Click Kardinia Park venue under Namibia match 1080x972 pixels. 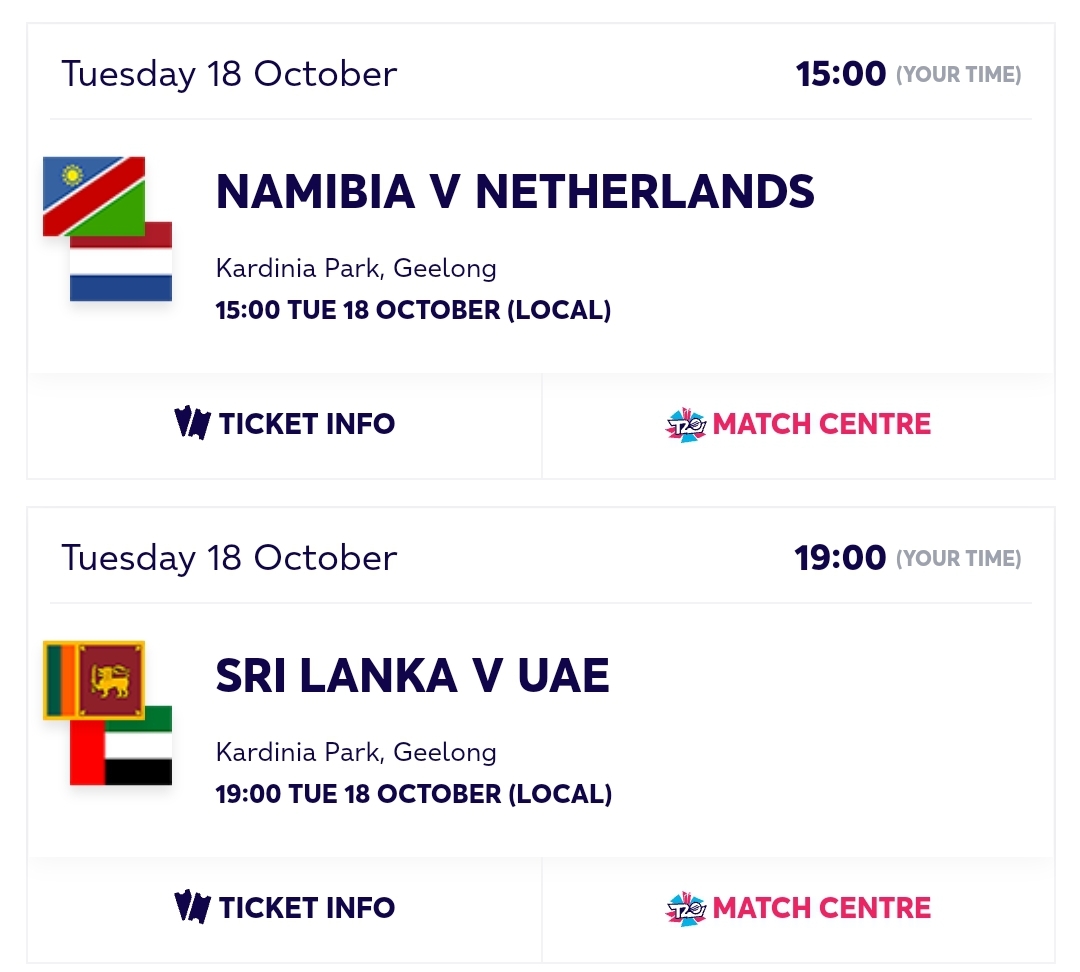point(356,268)
